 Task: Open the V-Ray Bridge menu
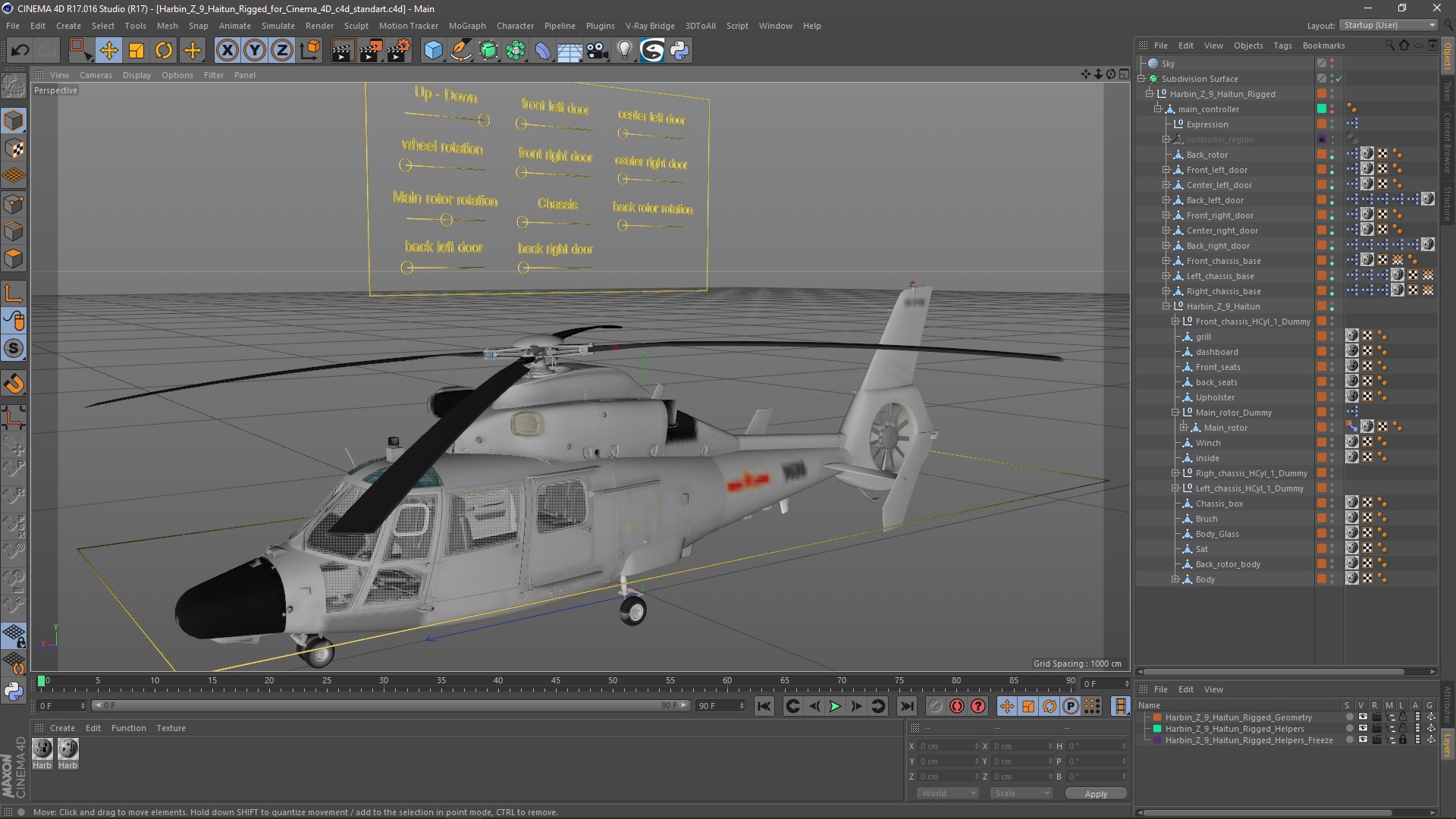coord(650,26)
